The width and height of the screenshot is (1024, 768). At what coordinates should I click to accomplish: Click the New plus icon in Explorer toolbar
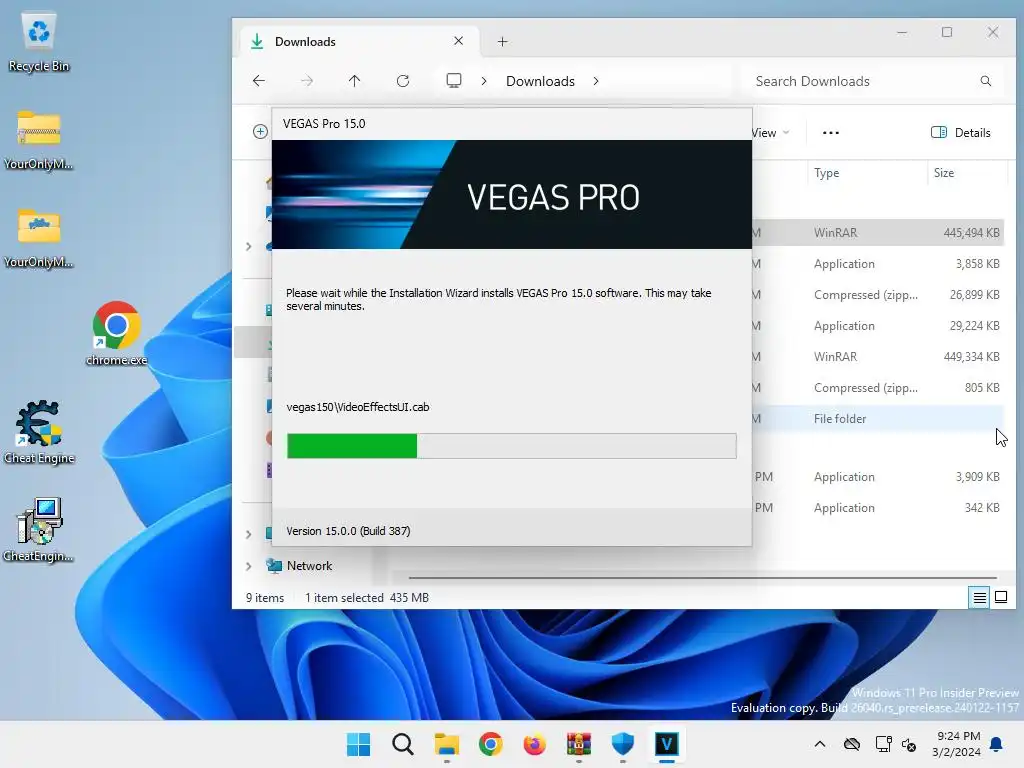point(260,132)
